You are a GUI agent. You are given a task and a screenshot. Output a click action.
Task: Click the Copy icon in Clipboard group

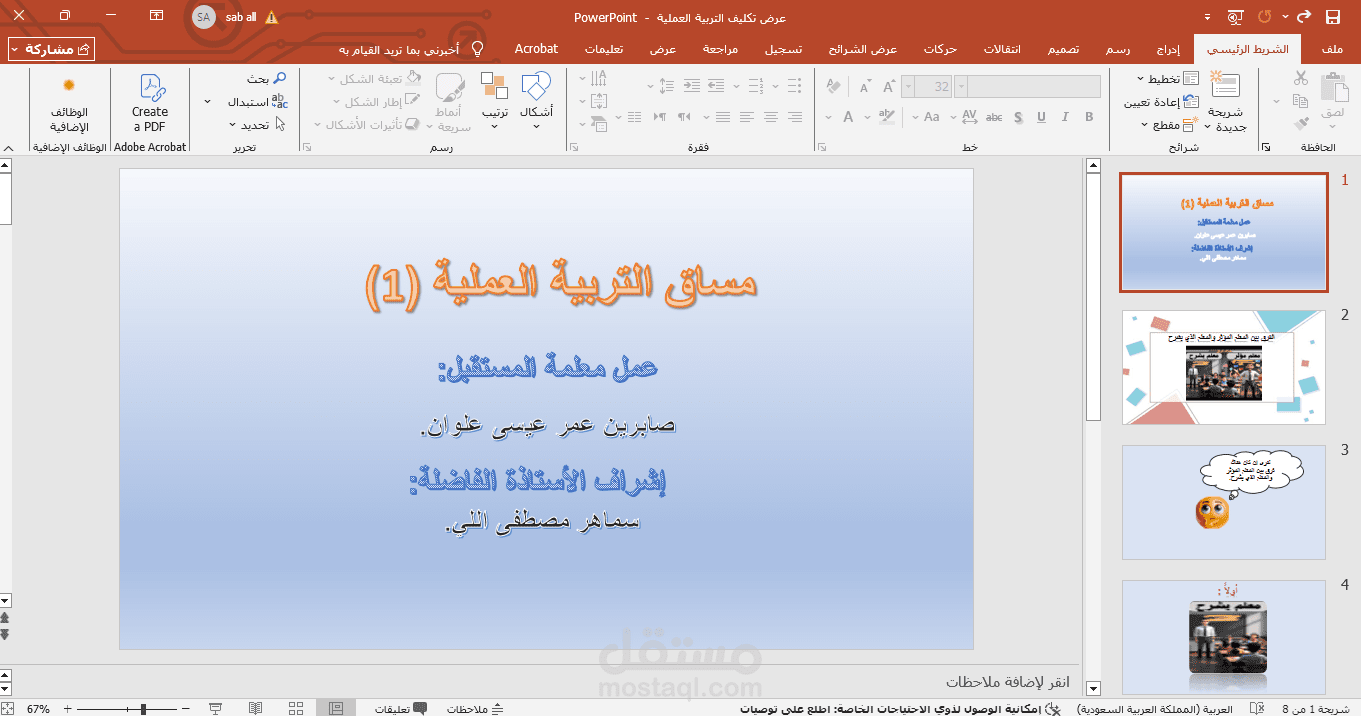pos(1301,100)
